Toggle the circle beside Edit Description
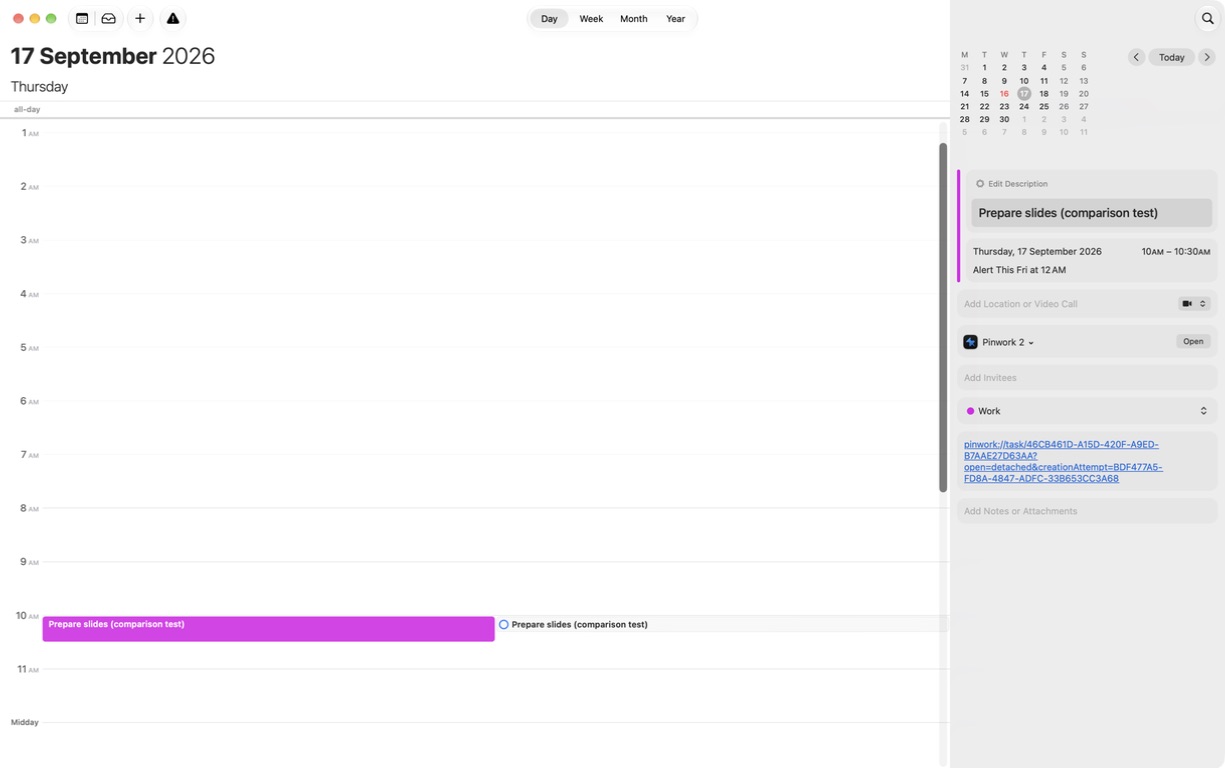 [x=980, y=184]
